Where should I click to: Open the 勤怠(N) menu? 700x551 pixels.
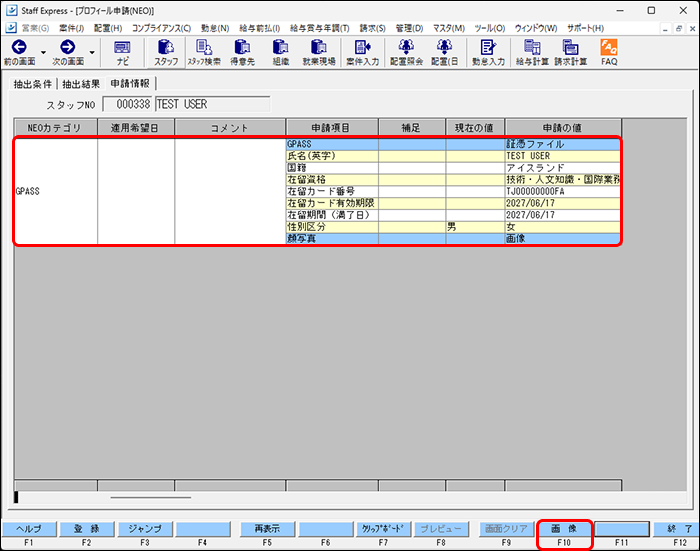(215, 28)
